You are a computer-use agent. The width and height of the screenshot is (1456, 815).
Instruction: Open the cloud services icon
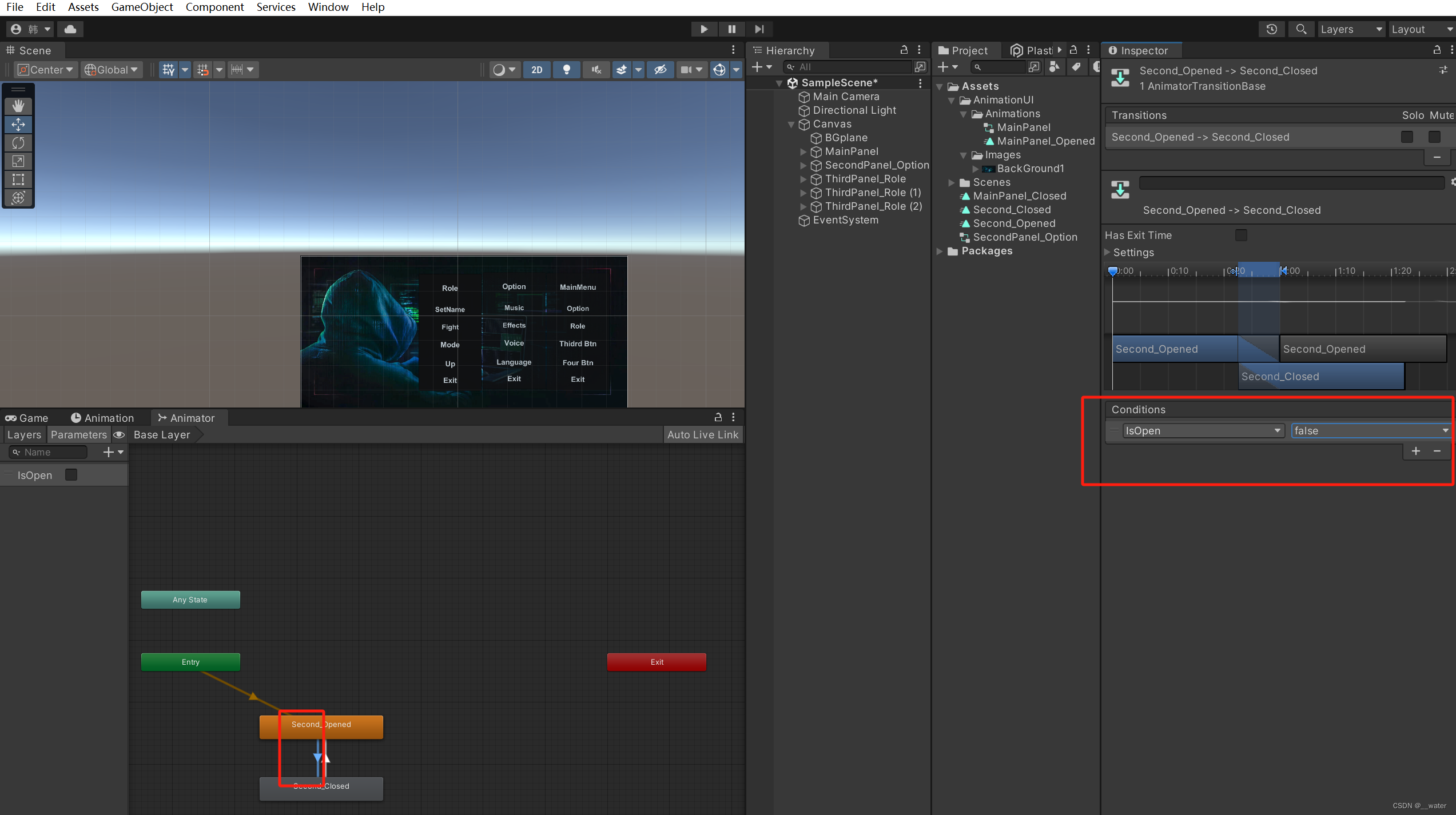click(x=70, y=29)
